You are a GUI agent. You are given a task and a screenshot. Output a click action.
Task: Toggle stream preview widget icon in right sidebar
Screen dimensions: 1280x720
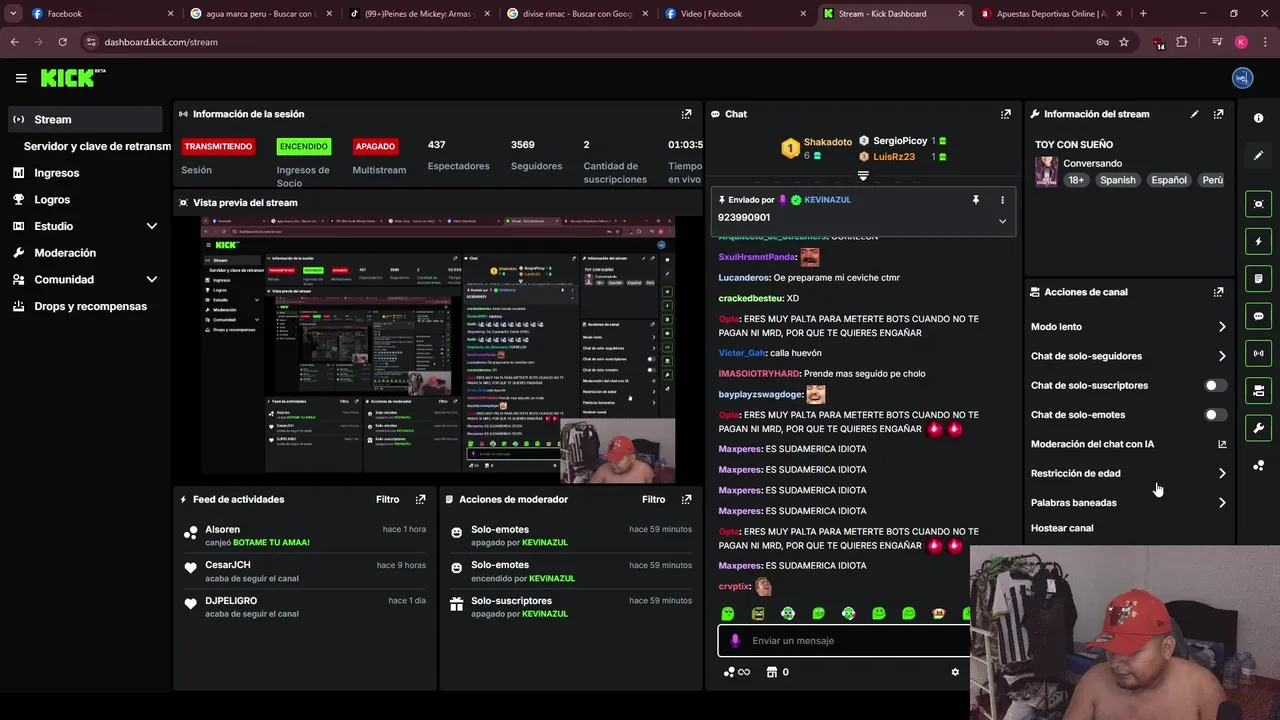click(1258, 204)
